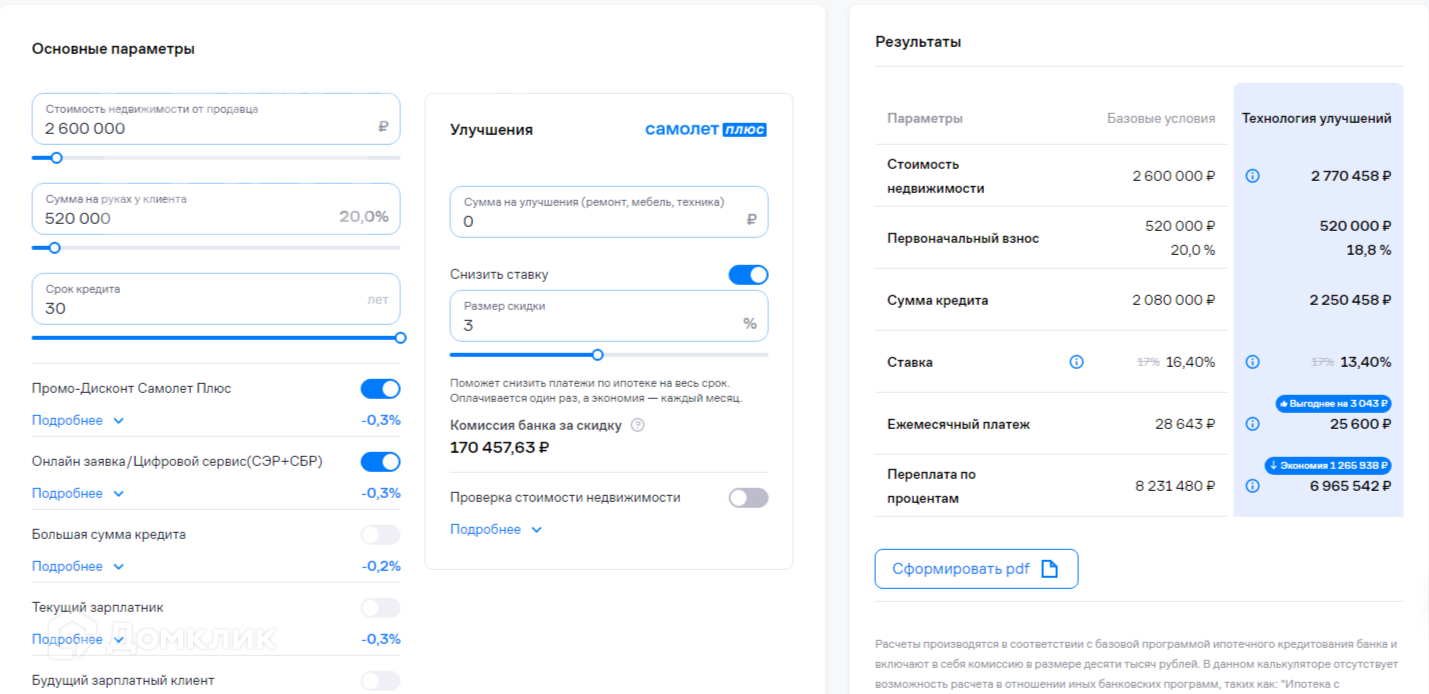Click info icon beside overpayment 6 965 542 ₽
The width and height of the screenshot is (1429, 694).
(x=1252, y=486)
